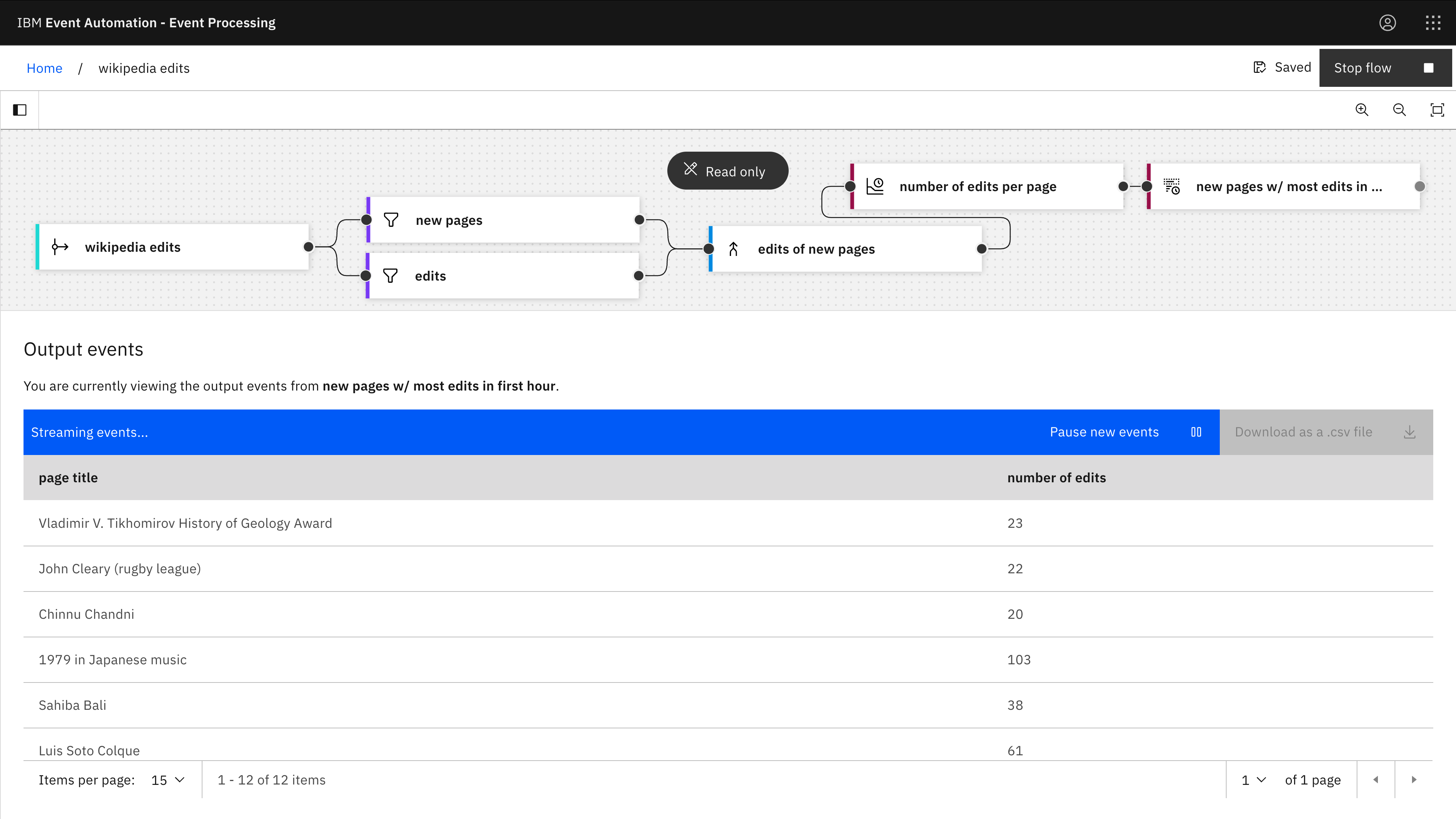This screenshot has width=1456, height=819.
Task: Click the zoom out magnifier icon
Action: coord(1399,110)
